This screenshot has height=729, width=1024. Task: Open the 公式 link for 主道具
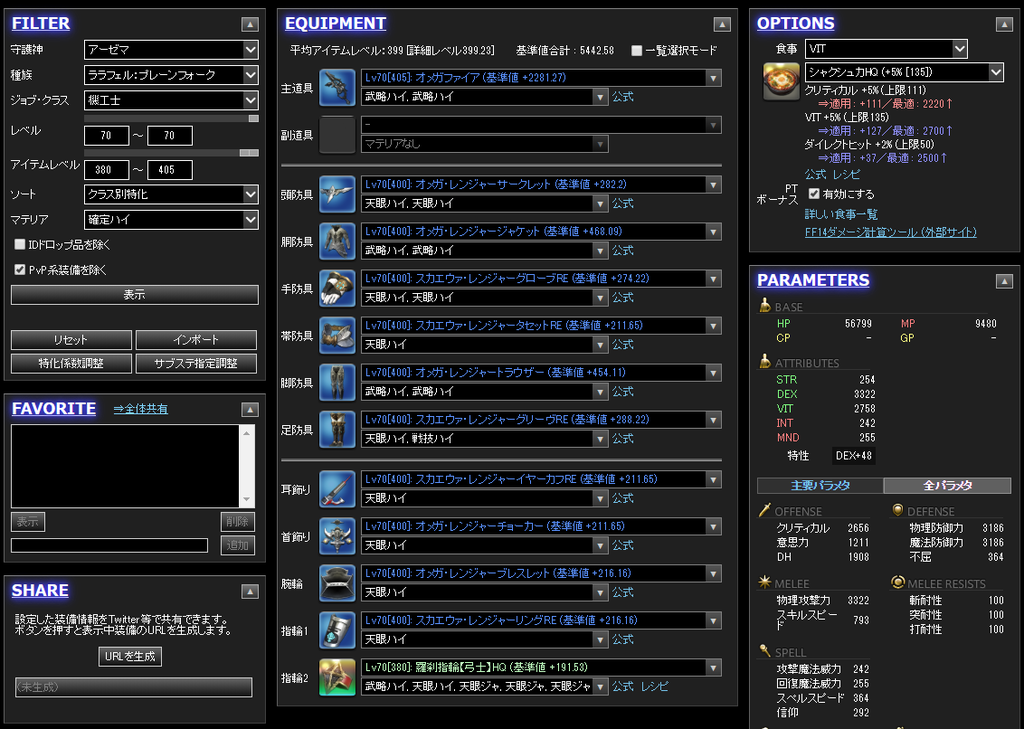[622, 97]
